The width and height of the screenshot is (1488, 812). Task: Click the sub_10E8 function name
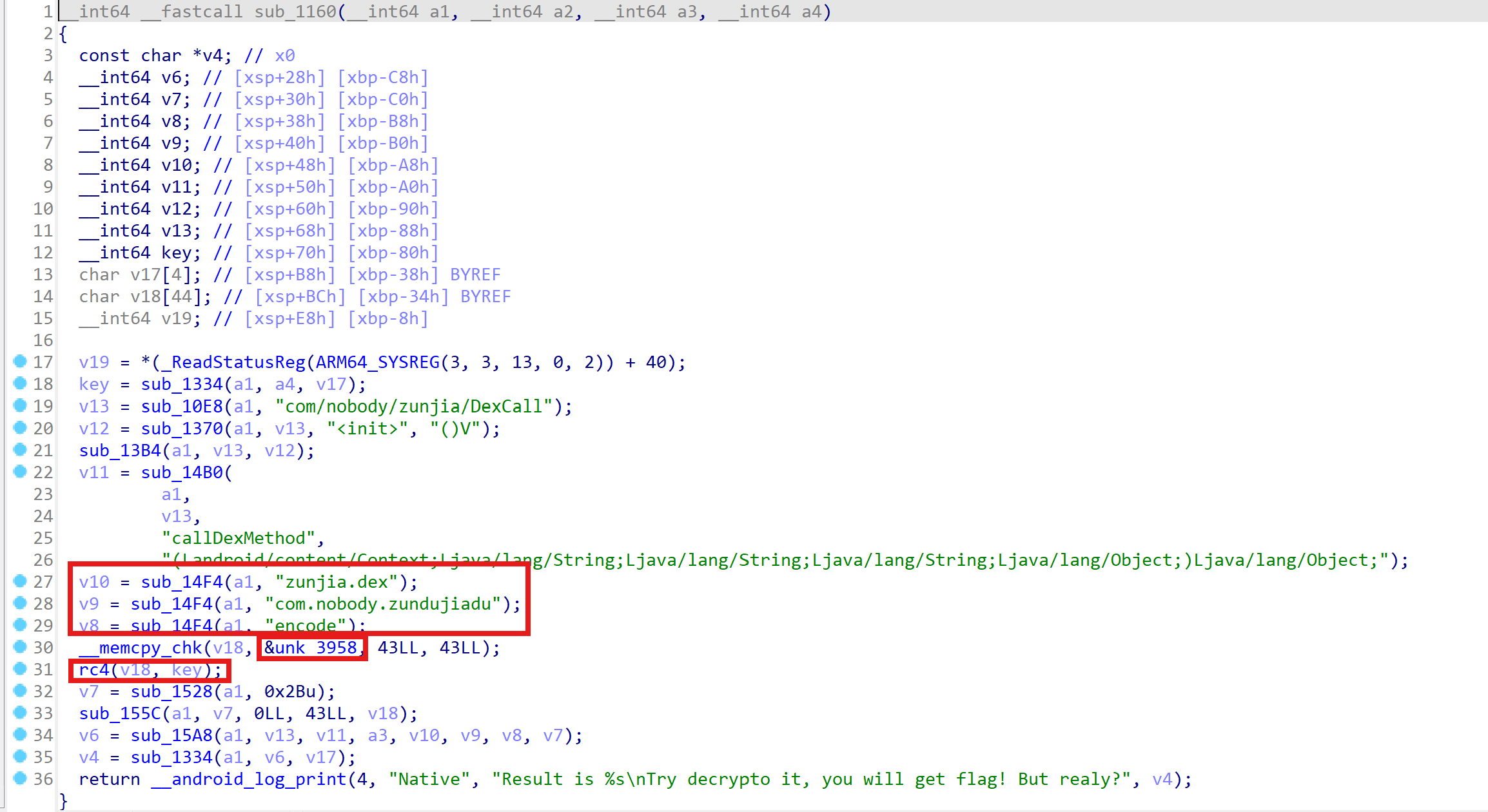pos(182,407)
